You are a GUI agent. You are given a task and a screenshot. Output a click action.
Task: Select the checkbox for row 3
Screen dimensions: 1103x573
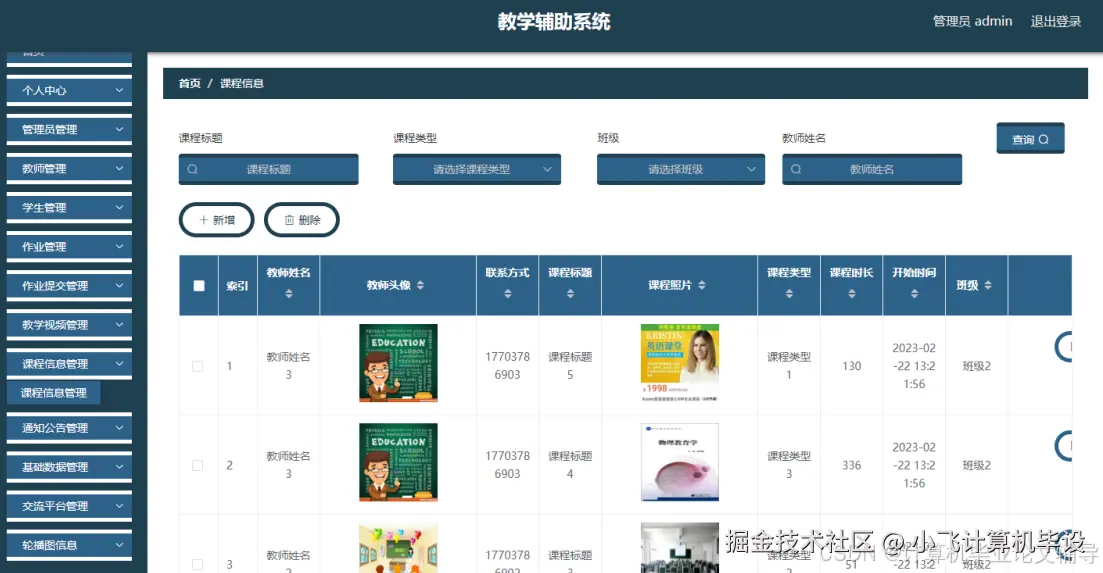tap(198, 565)
